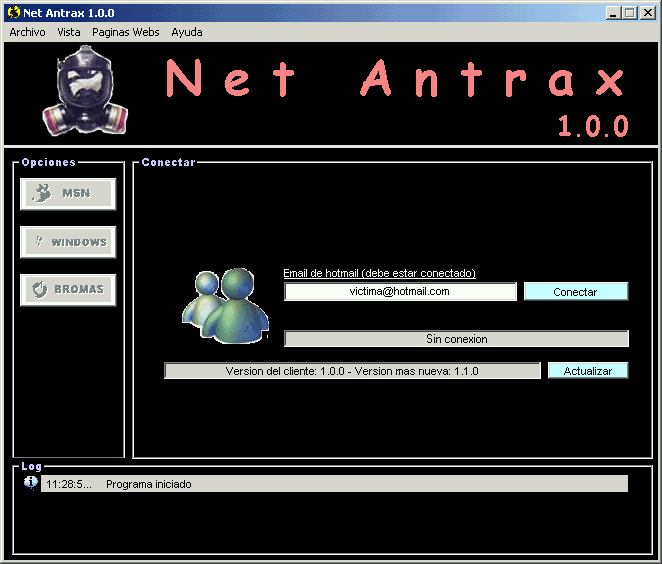
Task: Expand the Paginas Webs menu
Action: click(x=125, y=32)
